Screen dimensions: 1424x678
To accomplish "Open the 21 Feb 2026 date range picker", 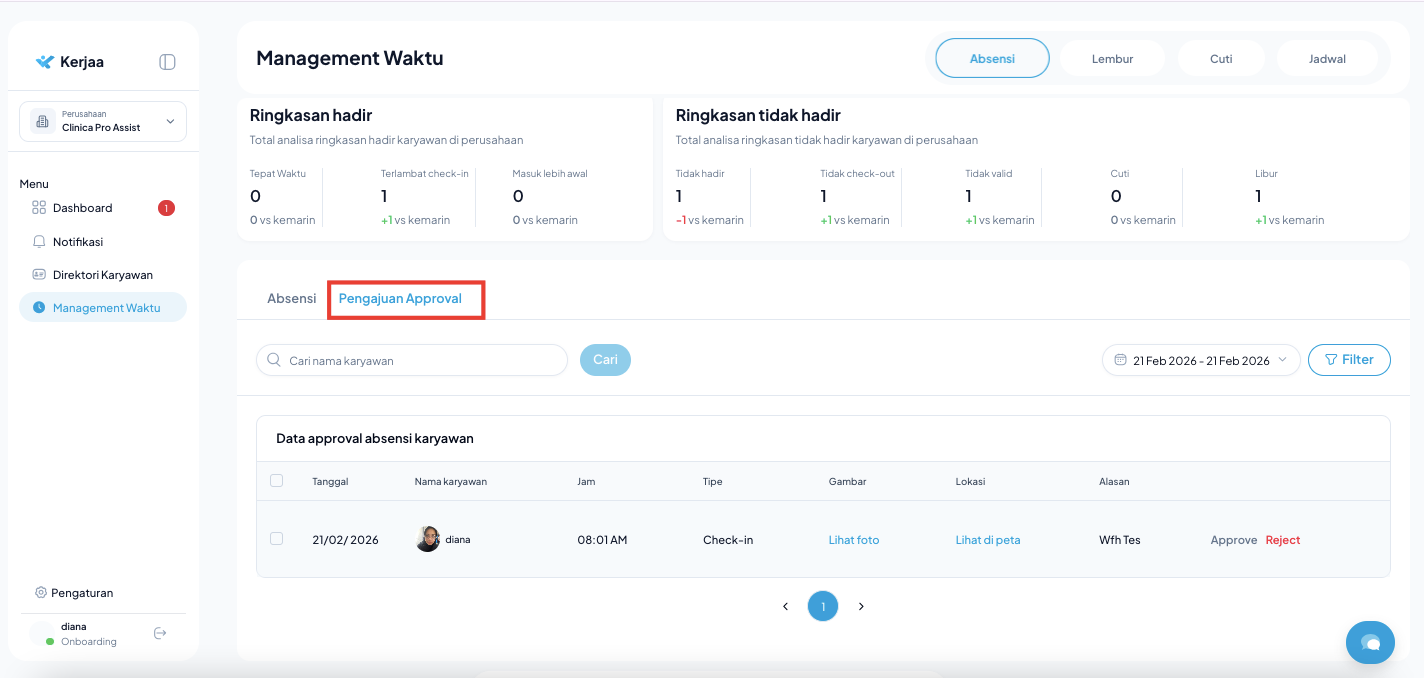I will point(1200,360).
